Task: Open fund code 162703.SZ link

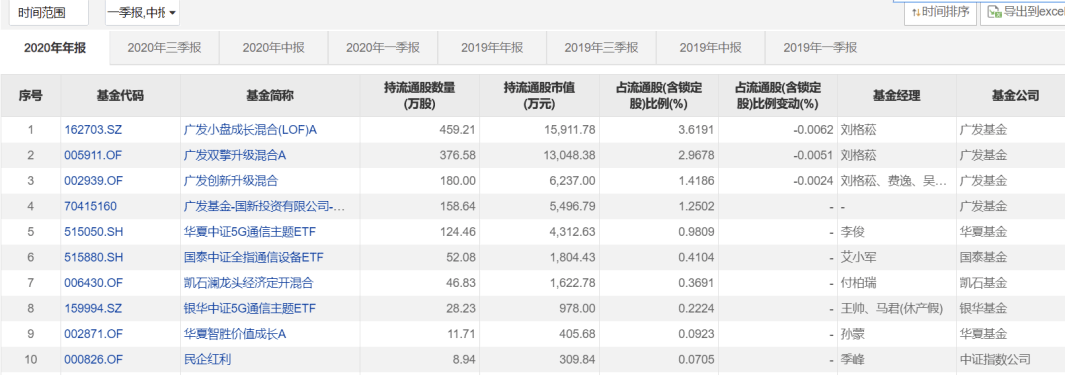Action: pos(94,130)
